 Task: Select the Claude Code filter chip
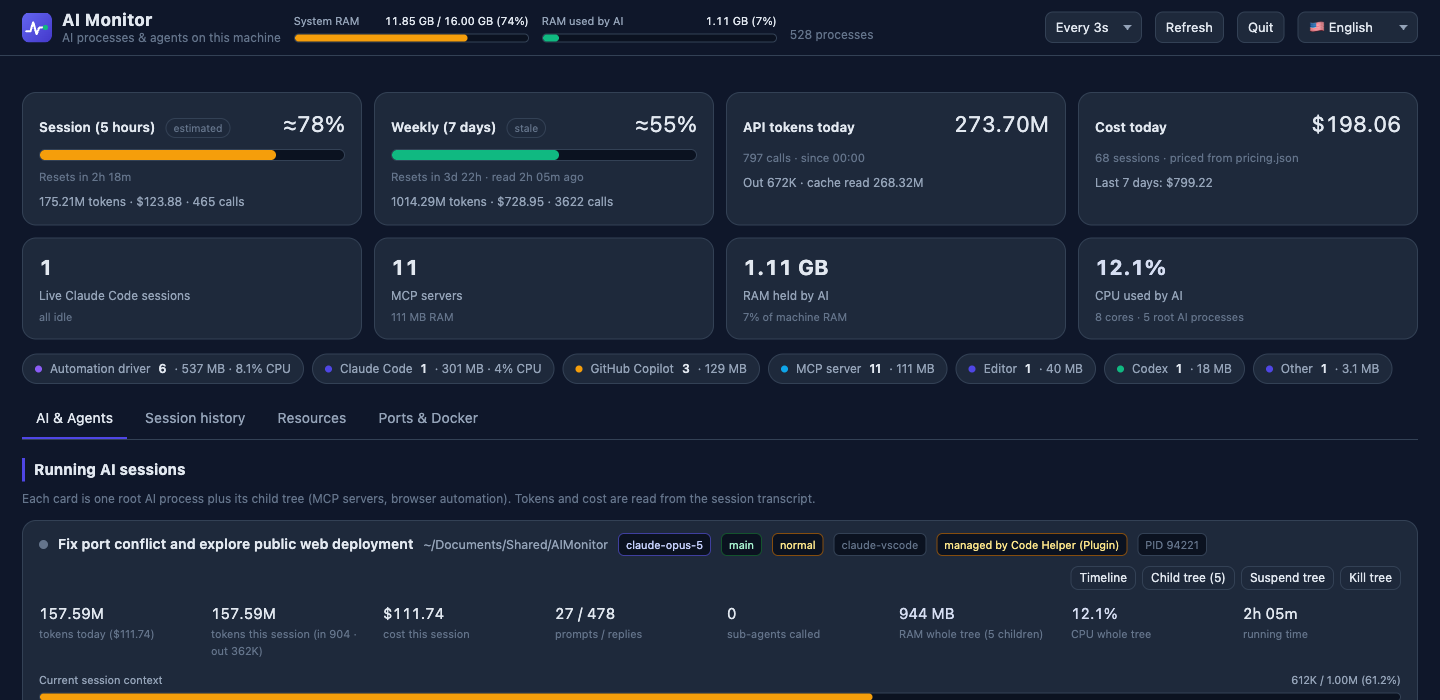[x=433, y=369]
